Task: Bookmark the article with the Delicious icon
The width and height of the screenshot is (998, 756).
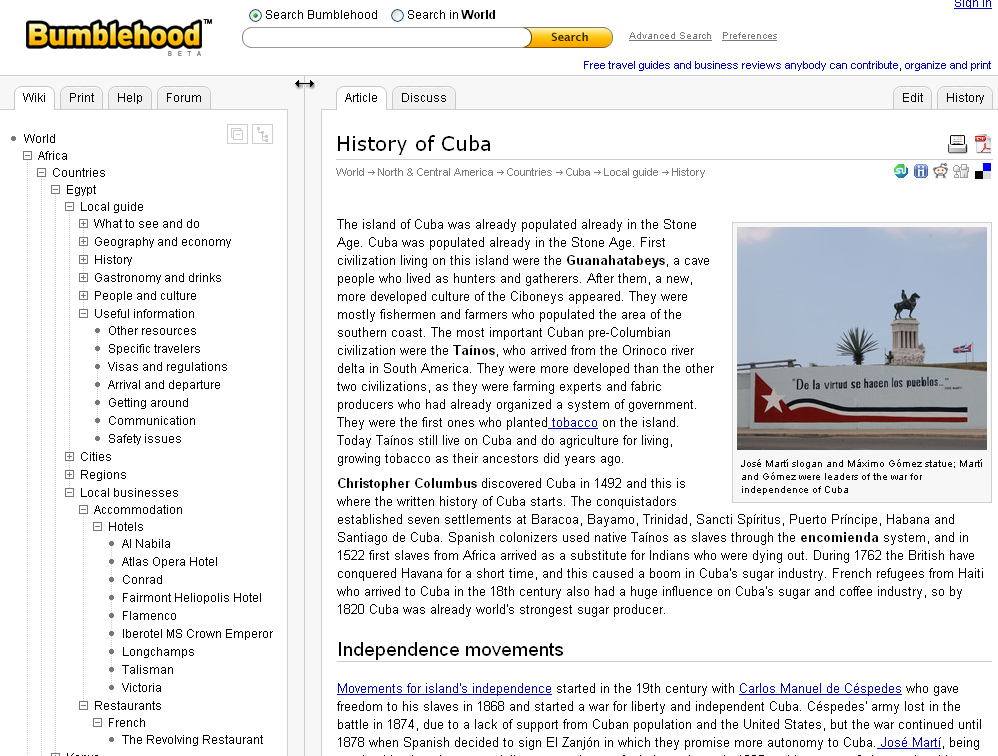Action: pyautogui.click(x=983, y=171)
